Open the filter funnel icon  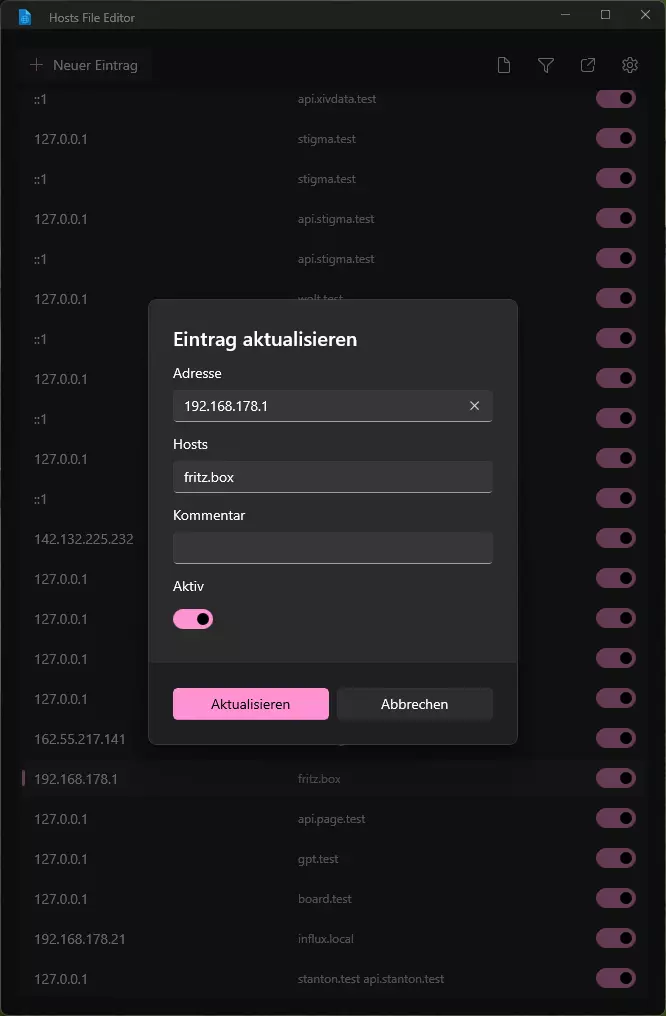[x=545, y=65]
